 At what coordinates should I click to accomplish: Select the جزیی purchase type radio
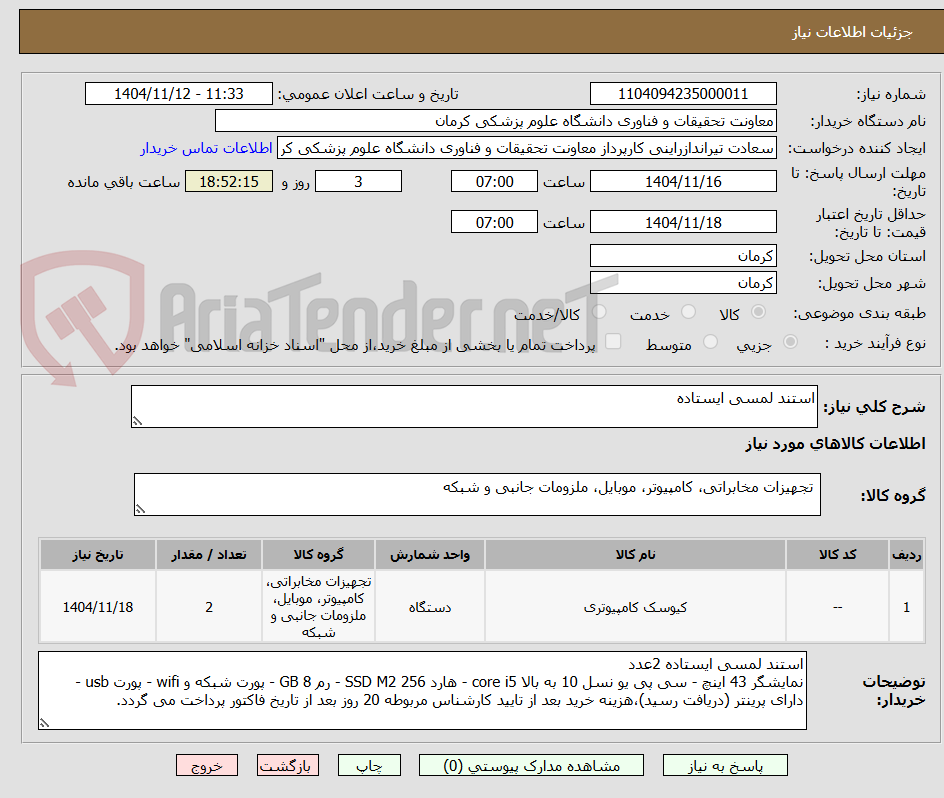pyautogui.click(x=790, y=342)
